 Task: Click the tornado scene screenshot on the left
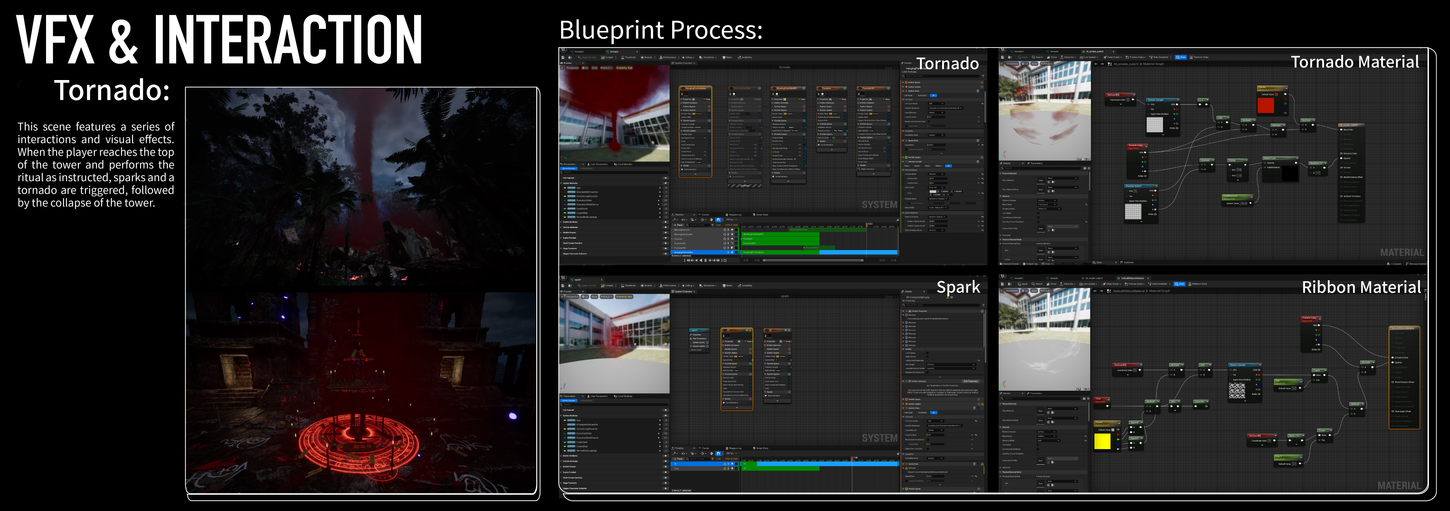pyautogui.click(x=361, y=189)
